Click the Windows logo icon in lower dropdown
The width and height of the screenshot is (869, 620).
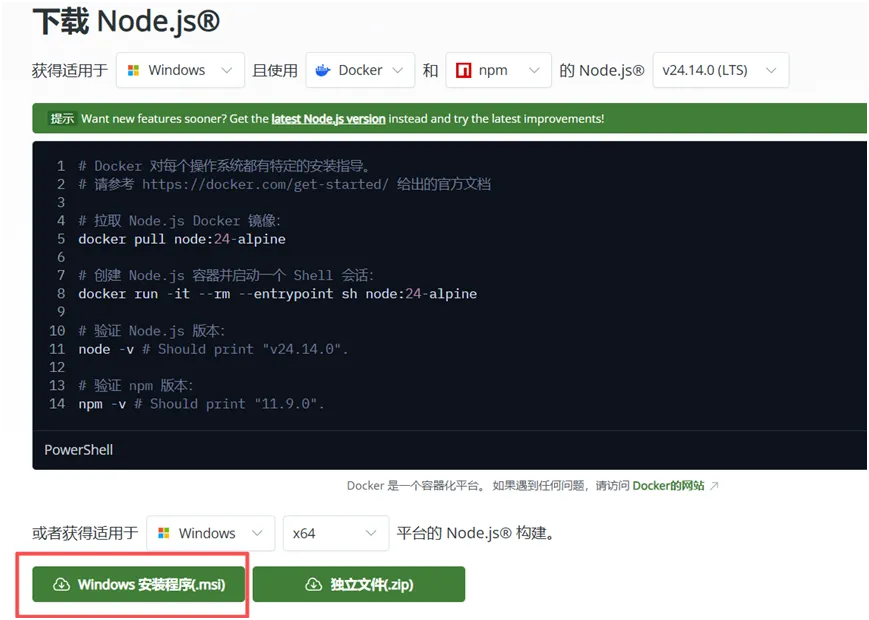pyautogui.click(x=163, y=533)
